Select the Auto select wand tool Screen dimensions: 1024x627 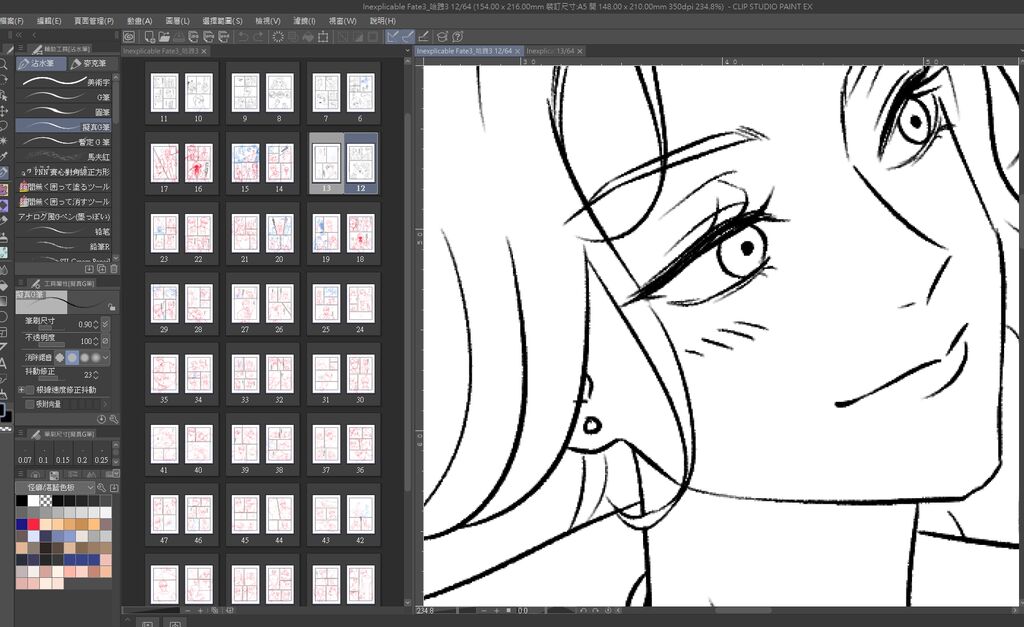3,140
